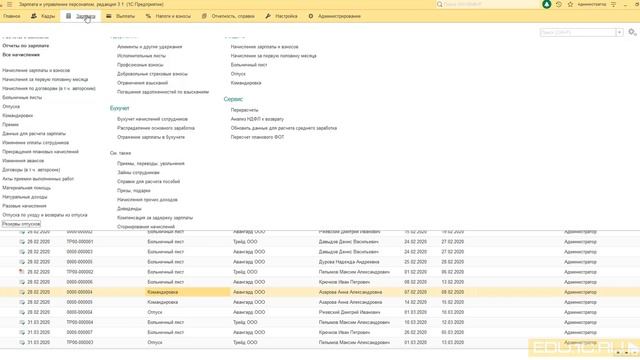The height and width of the screenshot is (360, 640).
Task: Click the Администратор user name in title bar
Action: pos(592,4)
